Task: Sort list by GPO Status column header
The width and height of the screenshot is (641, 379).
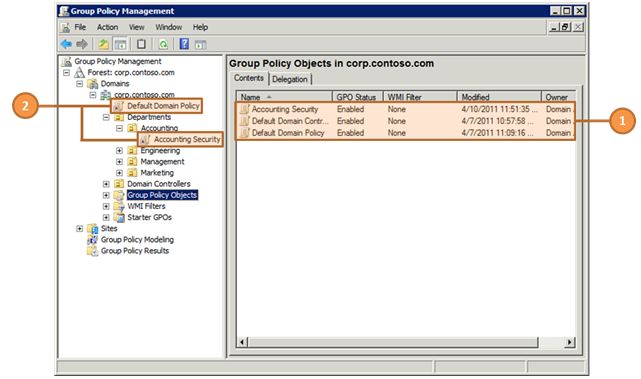Action: (x=358, y=97)
